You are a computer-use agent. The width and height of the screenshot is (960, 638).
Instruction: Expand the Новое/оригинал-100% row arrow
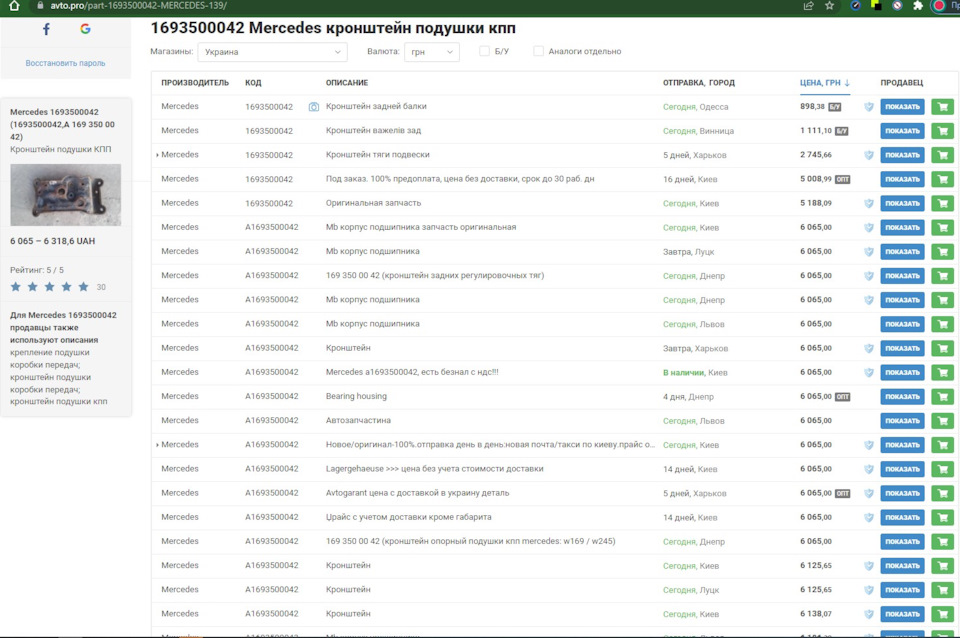(x=157, y=445)
